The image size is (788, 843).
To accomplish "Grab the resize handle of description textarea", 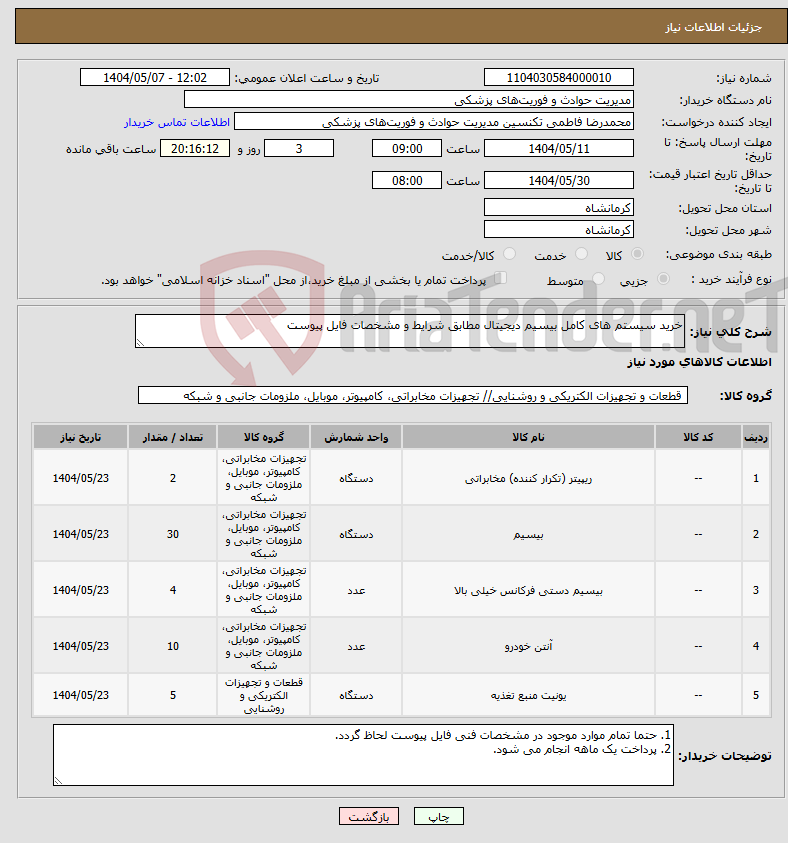I will pyautogui.click(x=140, y=343).
